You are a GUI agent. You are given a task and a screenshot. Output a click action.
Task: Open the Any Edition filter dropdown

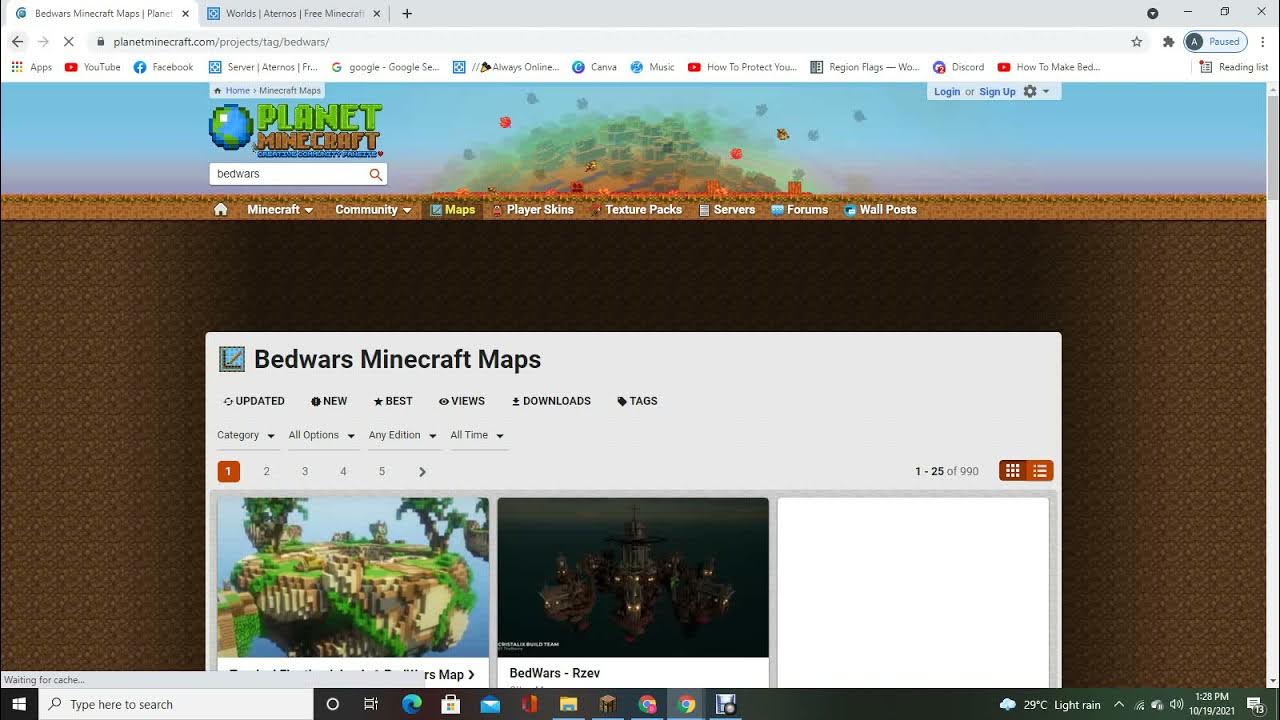403,435
